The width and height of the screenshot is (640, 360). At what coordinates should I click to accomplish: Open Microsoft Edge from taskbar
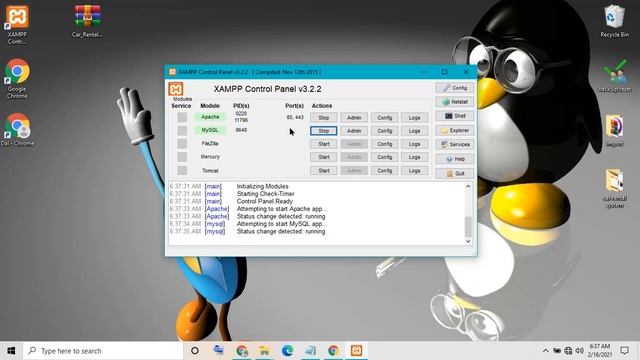287,351
